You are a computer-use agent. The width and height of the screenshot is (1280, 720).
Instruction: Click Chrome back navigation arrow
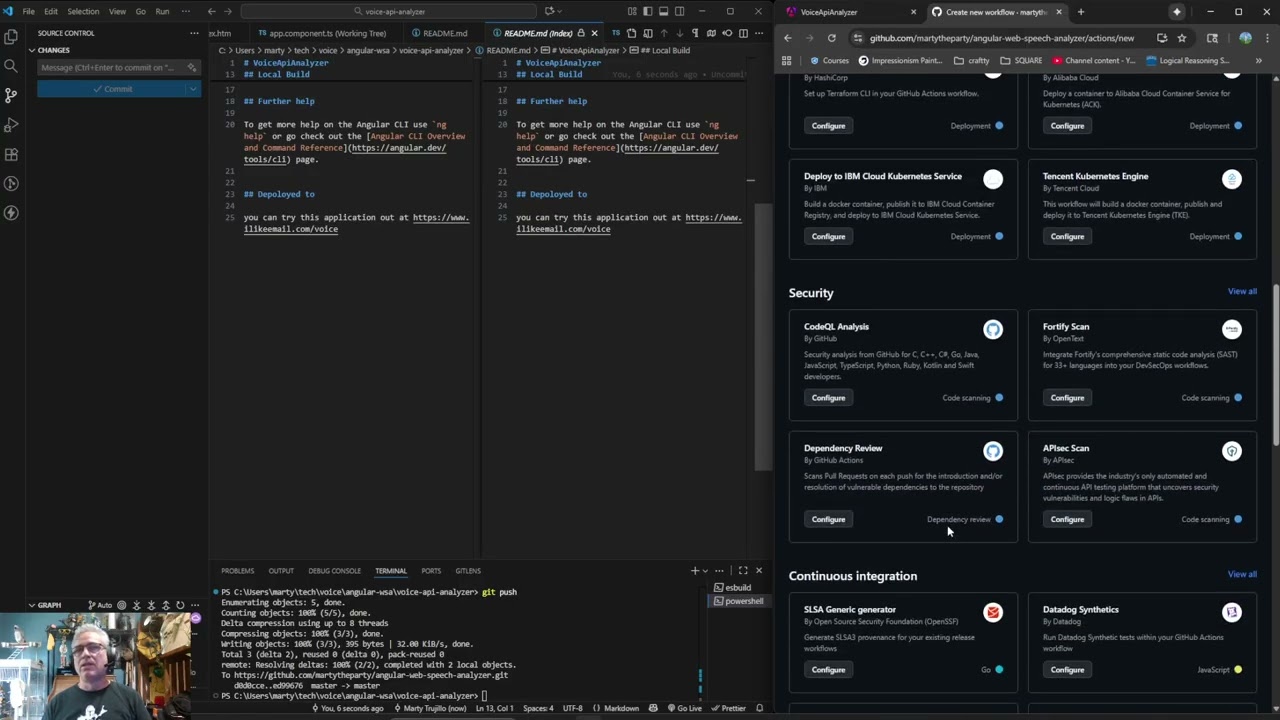787,38
